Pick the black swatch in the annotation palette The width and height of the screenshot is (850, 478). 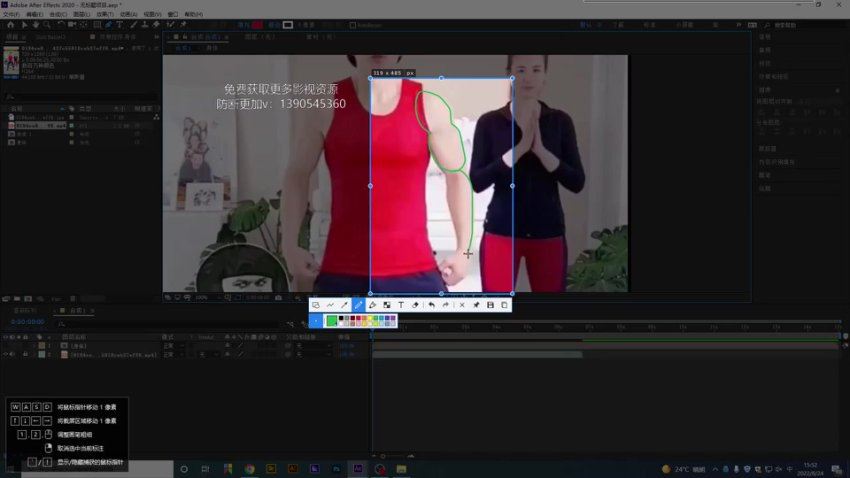pos(341,318)
